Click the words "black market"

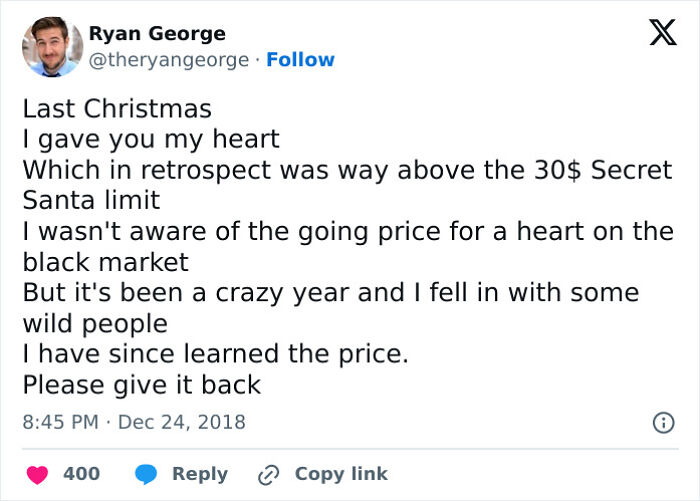point(105,262)
